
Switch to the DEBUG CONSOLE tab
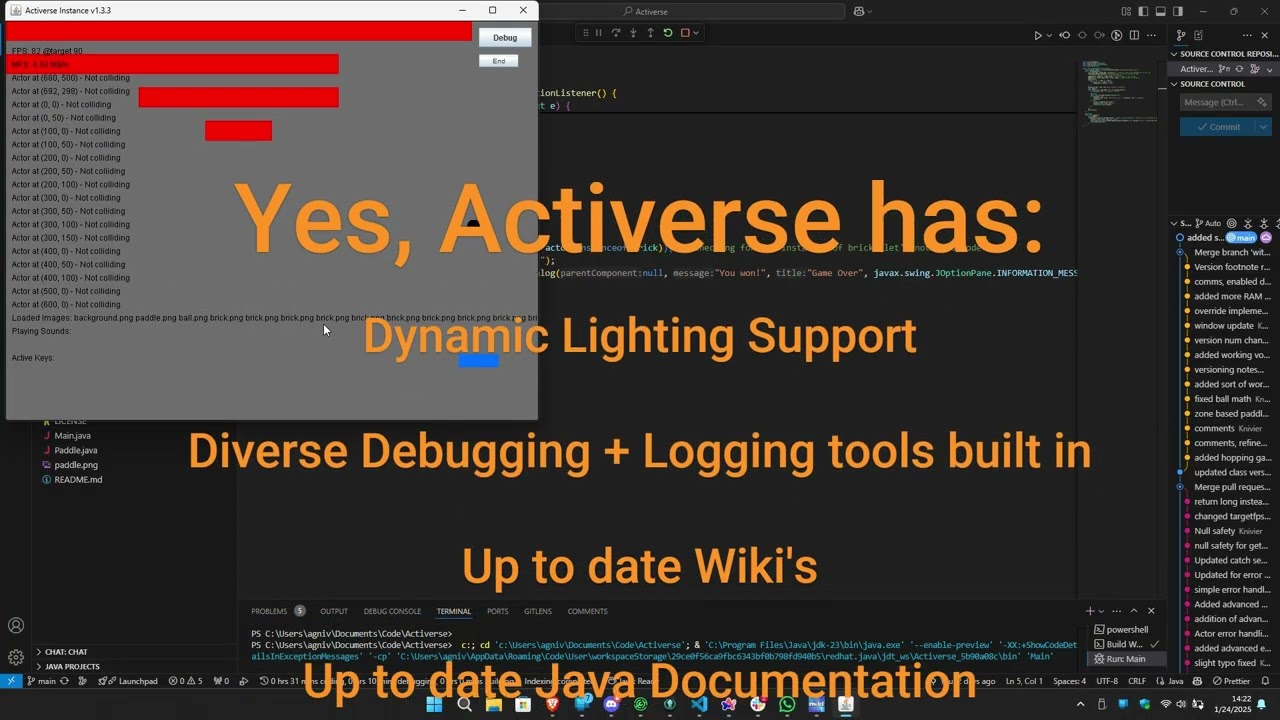click(392, 611)
